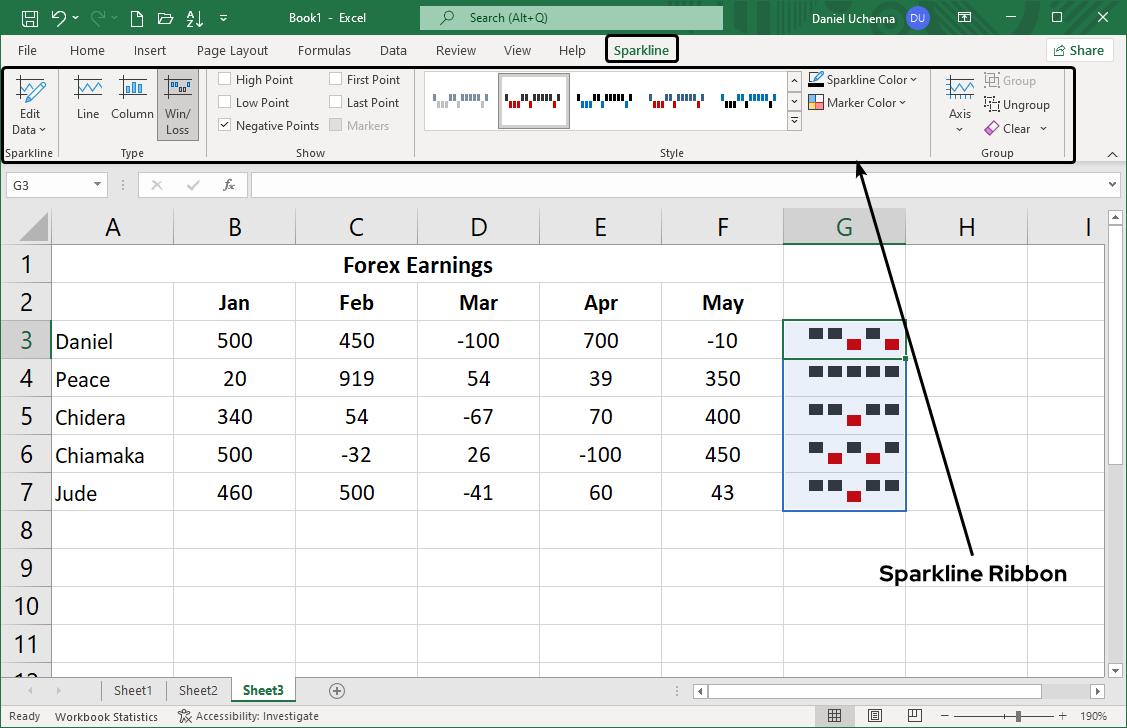Enable the High Point checkbox

(x=224, y=78)
